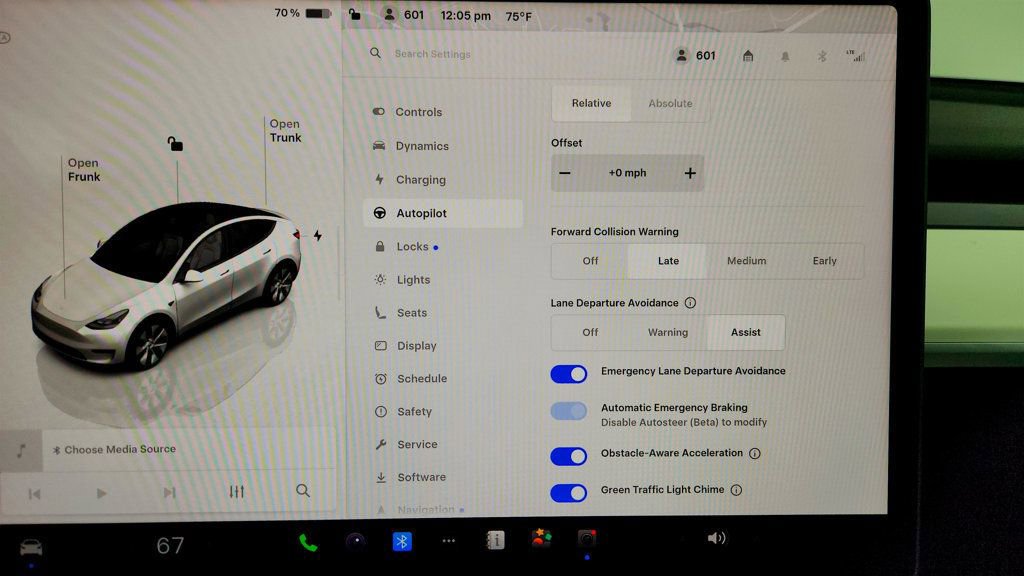Disable Green Traffic Light Chime
Viewport: 1024px width, 576px height.
[569, 492]
